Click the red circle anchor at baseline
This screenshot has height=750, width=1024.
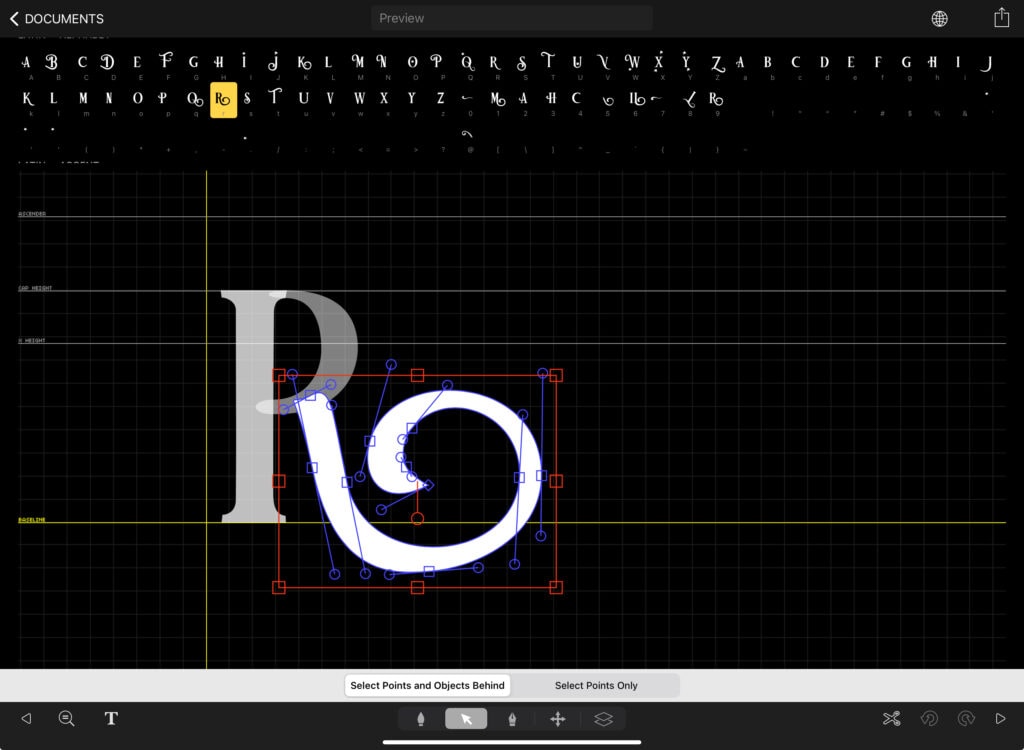[x=417, y=518]
